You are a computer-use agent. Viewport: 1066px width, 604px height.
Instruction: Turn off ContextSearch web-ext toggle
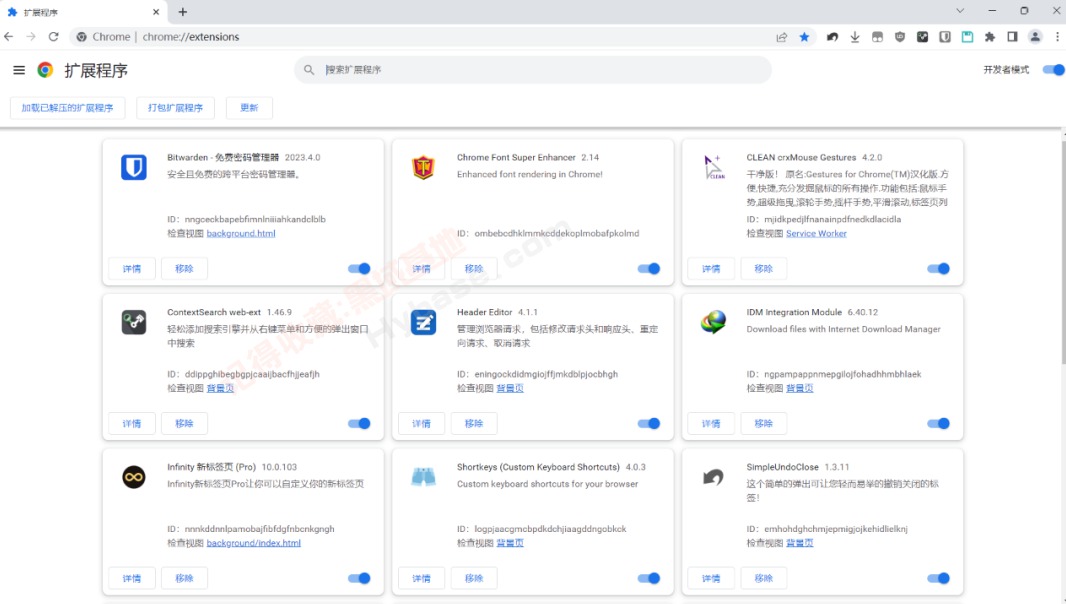[x=359, y=423]
